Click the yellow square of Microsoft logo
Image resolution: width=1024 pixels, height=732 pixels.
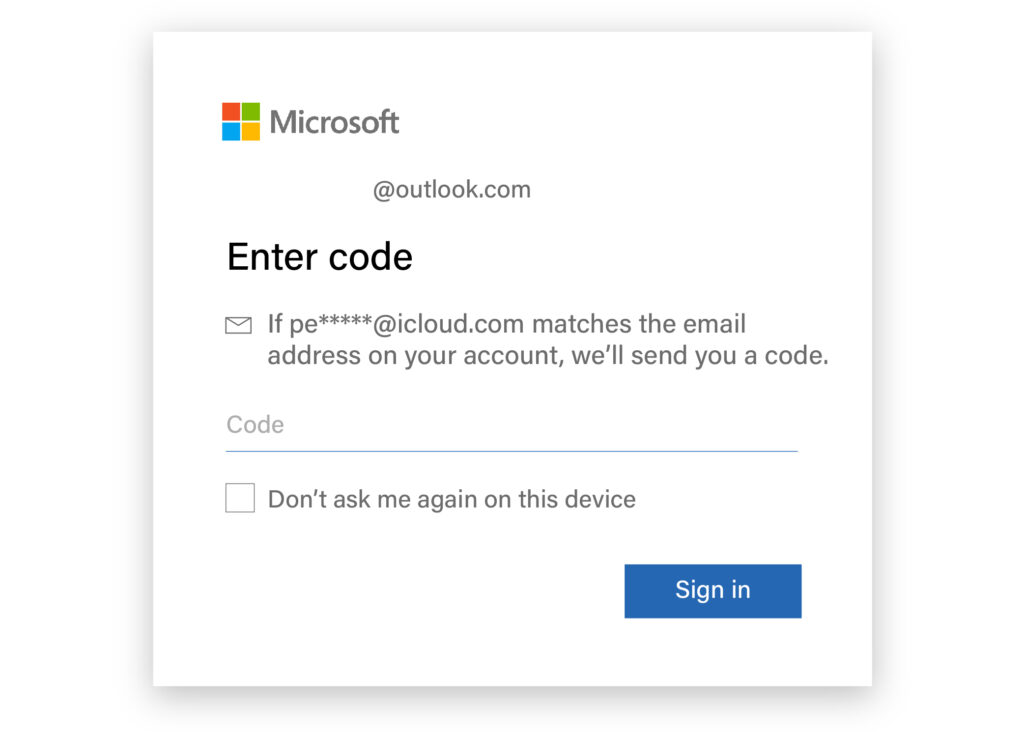click(x=251, y=132)
